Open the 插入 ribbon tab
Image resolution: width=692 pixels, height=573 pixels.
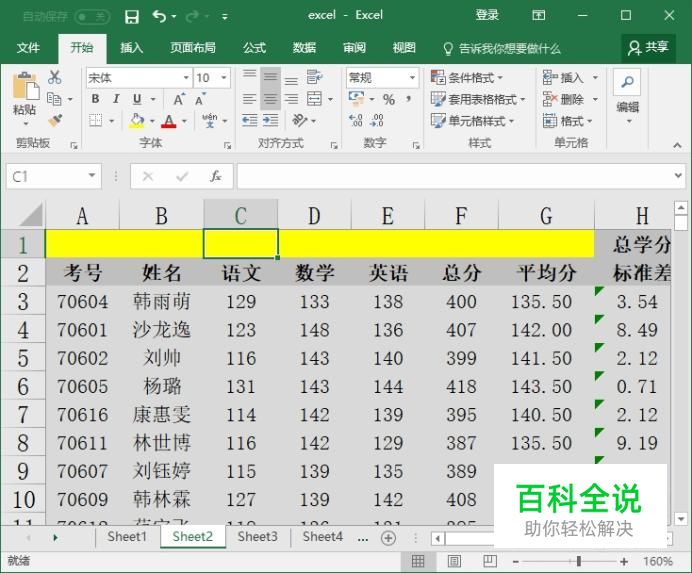coord(132,48)
